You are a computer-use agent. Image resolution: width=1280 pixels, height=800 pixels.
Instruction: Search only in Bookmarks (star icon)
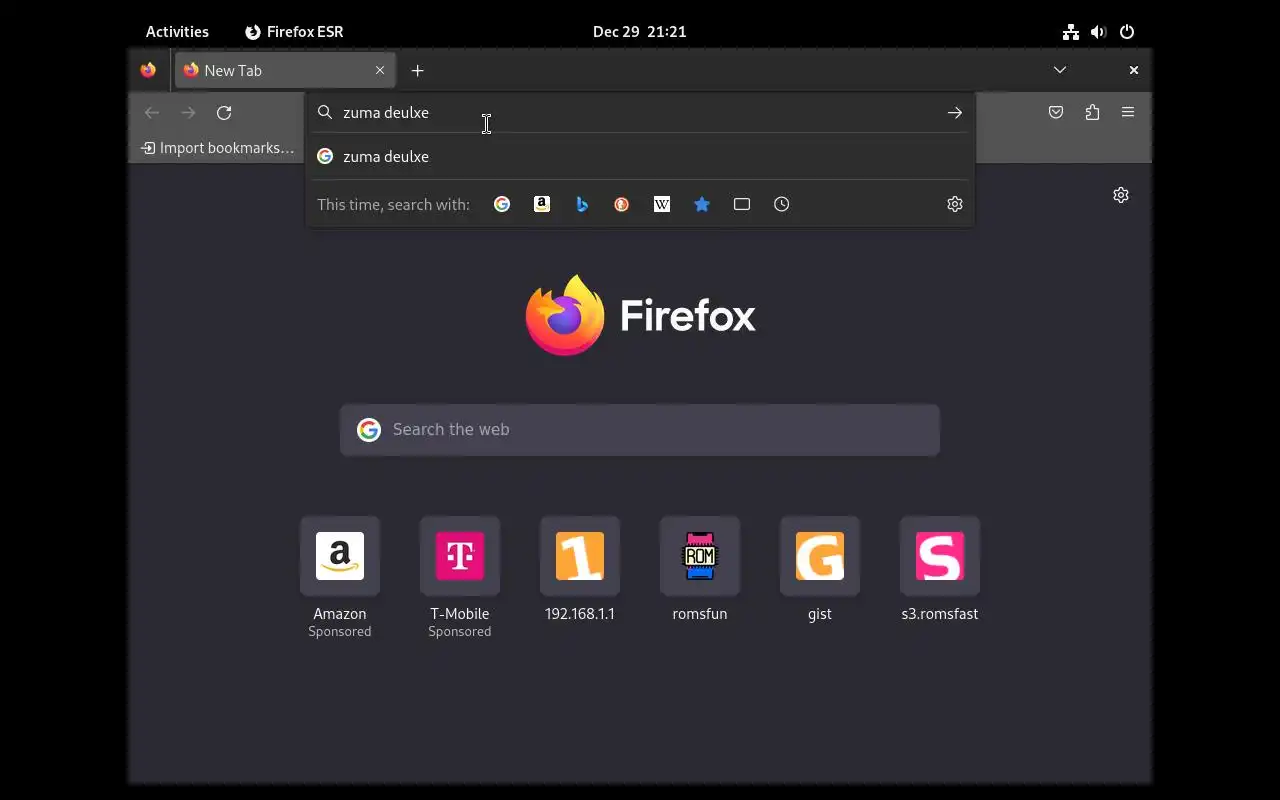tap(702, 204)
